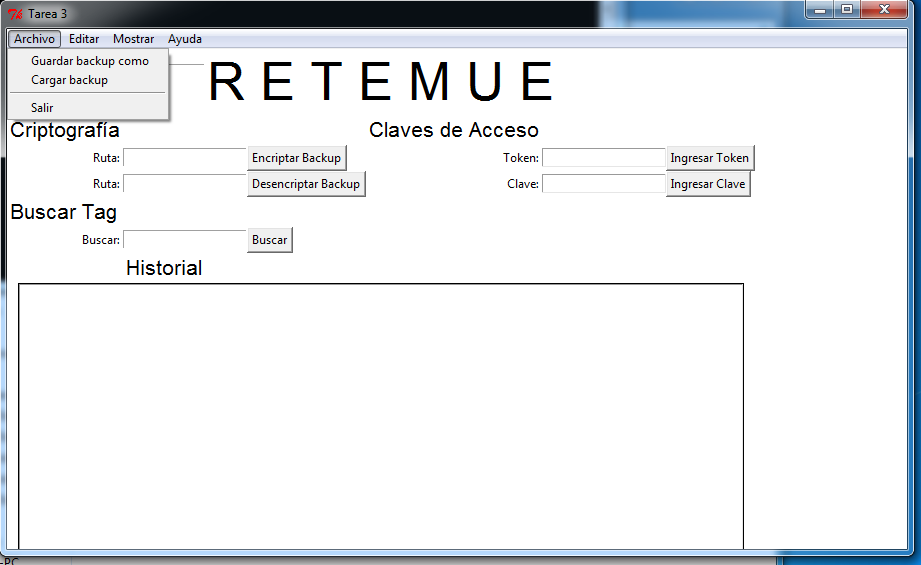The image size is (921, 565).
Task: Click the Claves de Acceso heading
Action: click(x=453, y=130)
